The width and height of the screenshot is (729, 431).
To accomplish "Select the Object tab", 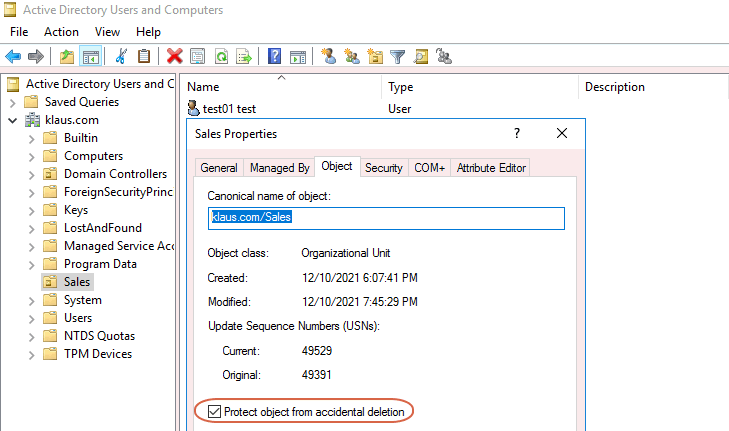I will (337, 166).
